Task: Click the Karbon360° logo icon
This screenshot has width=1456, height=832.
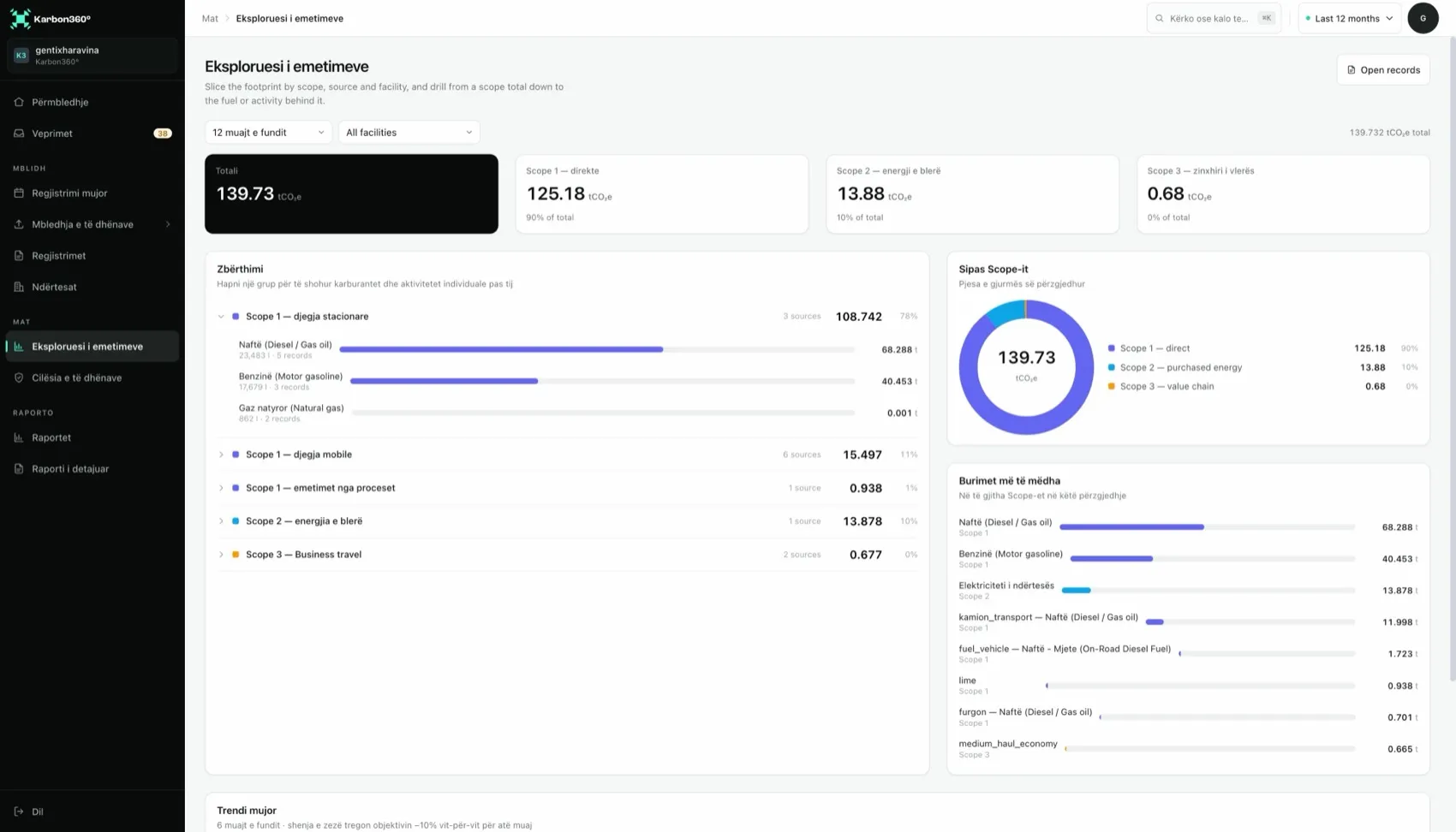Action: (x=21, y=18)
